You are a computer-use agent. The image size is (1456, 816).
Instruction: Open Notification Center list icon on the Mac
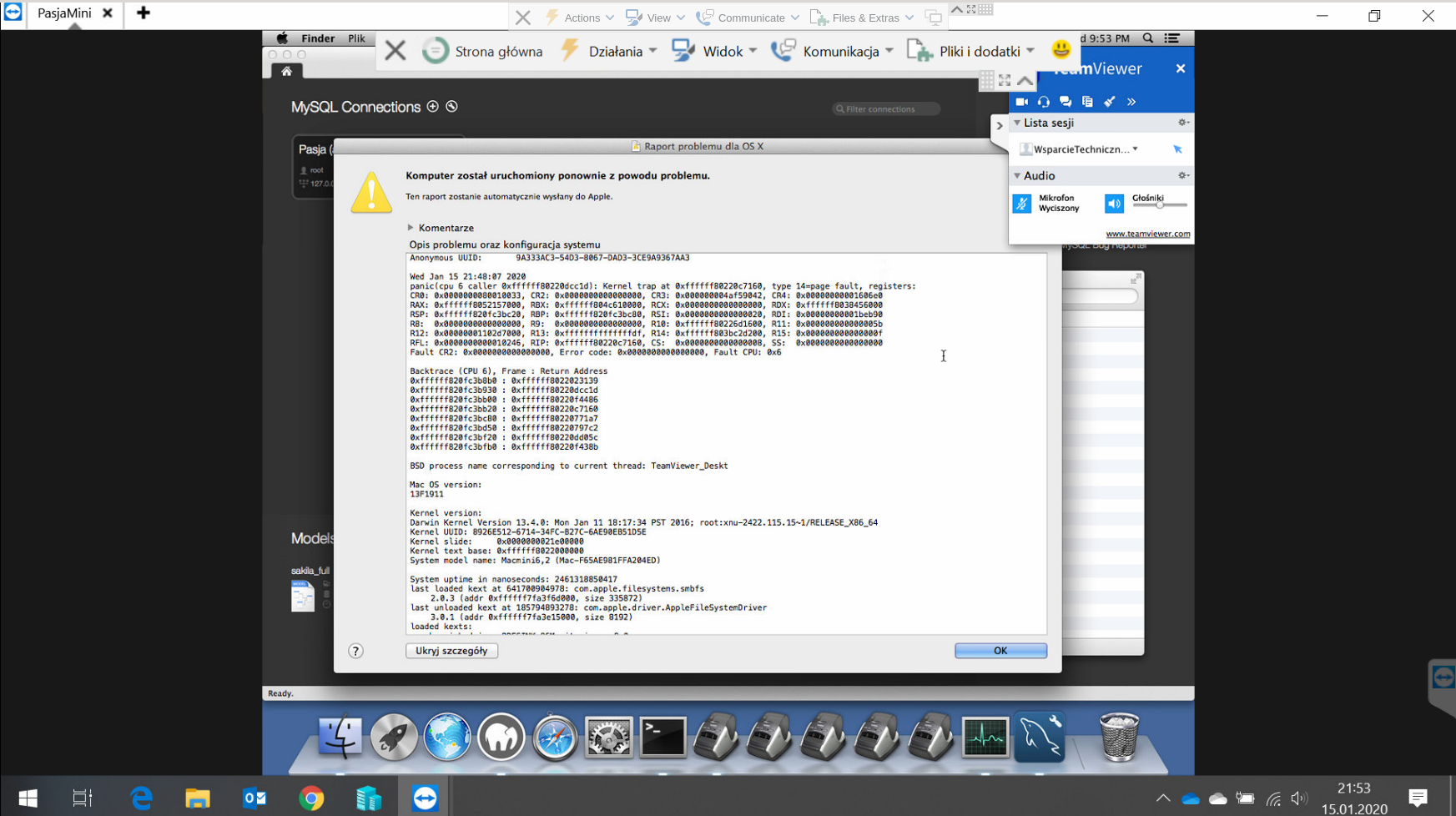[x=1172, y=38]
